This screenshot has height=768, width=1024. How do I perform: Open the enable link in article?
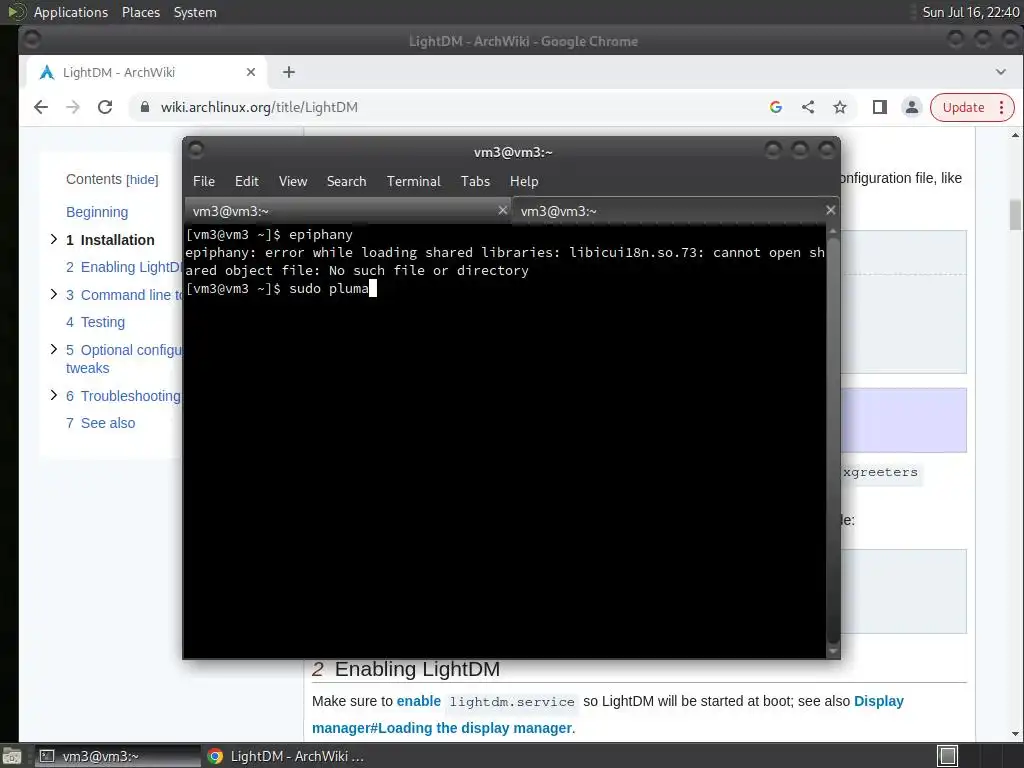tap(419, 701)
